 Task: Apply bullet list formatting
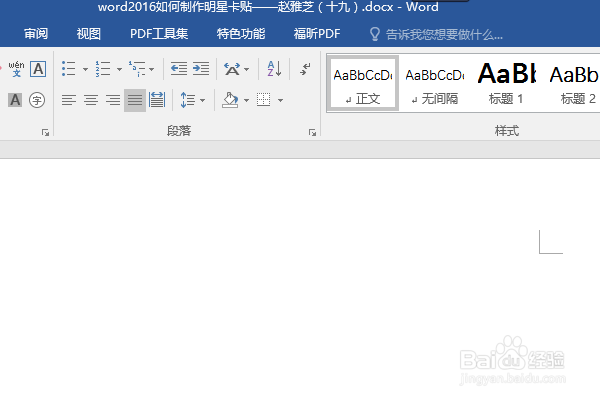[x=68, y=69]
